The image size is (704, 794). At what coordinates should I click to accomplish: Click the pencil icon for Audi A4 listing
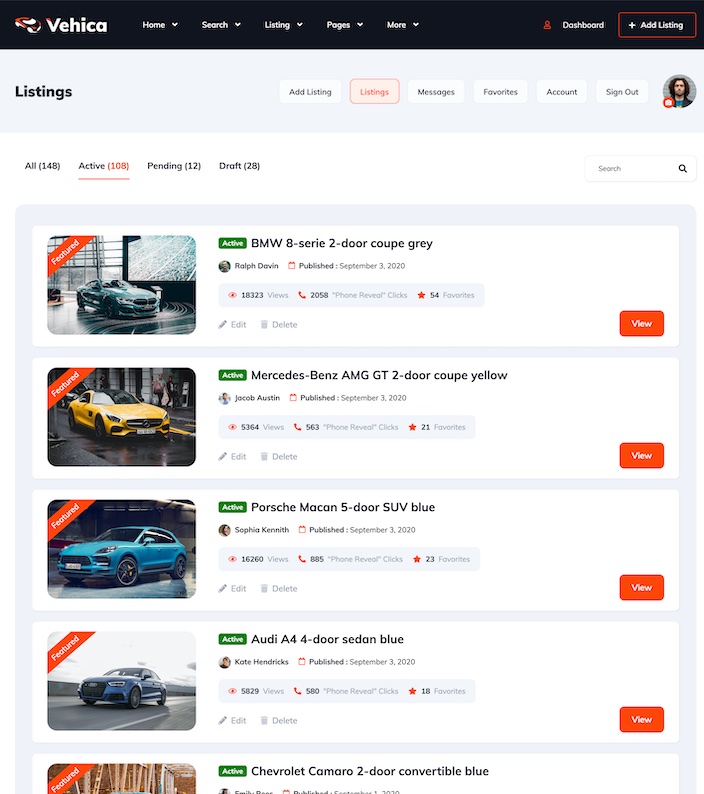[x=222, y=721]
